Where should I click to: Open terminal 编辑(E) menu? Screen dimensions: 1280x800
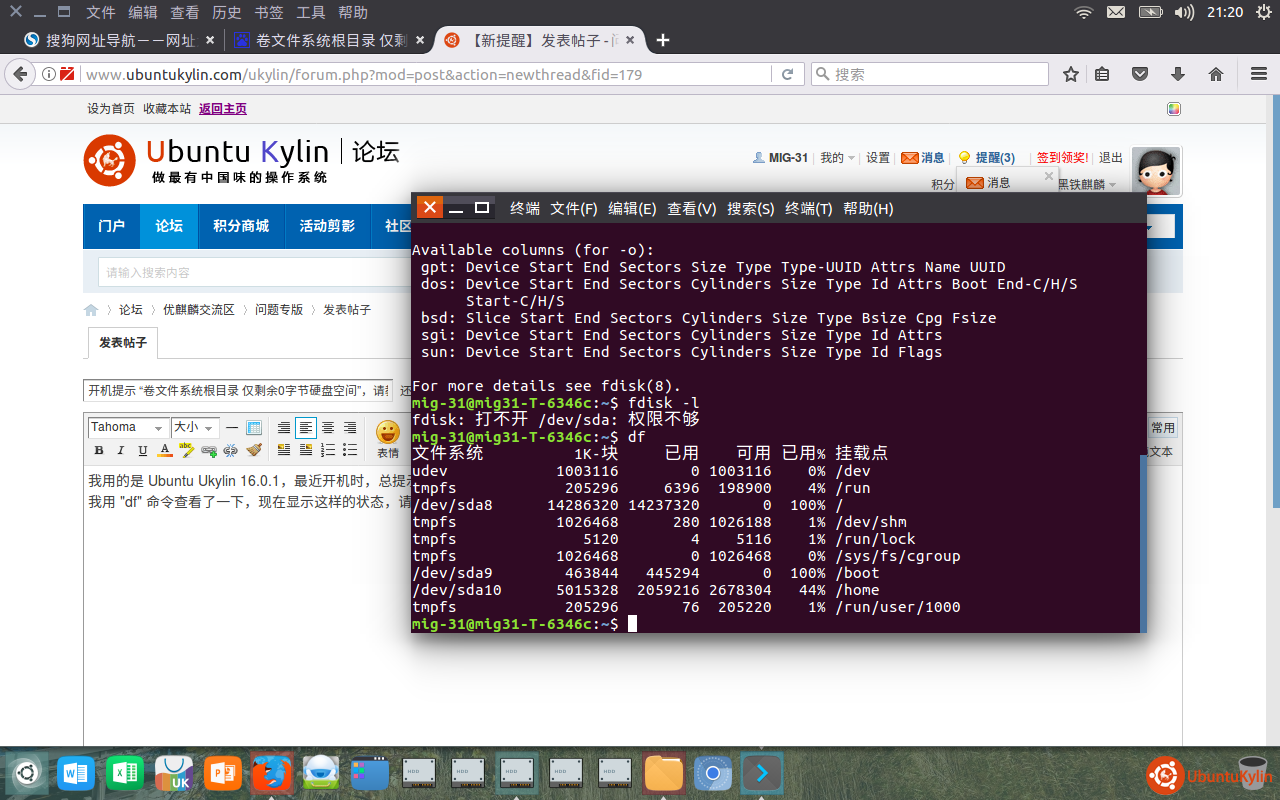632,208
